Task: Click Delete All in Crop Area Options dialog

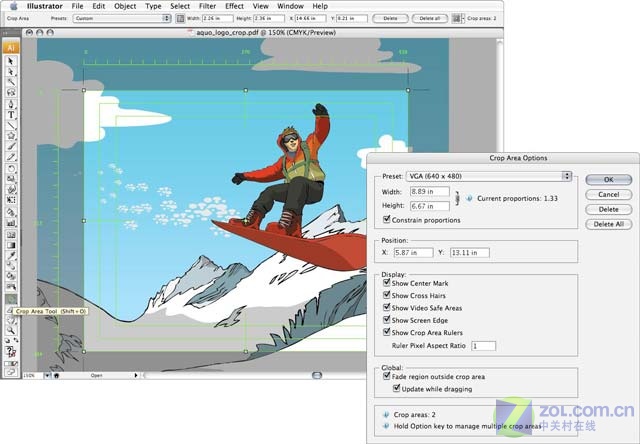Action: (x=609, y=224)
